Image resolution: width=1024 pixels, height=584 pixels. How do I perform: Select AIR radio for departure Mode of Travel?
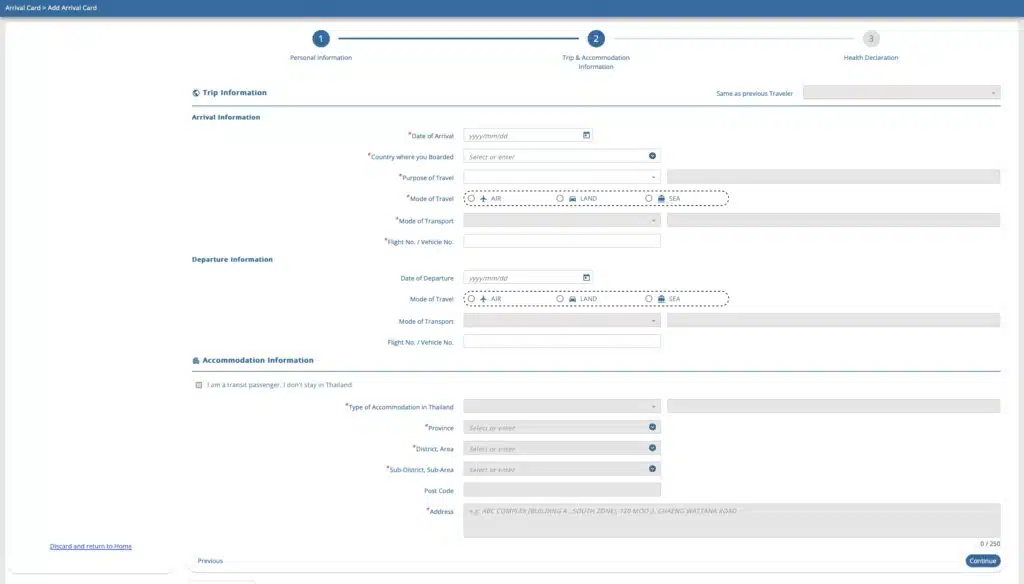(471, 299)
